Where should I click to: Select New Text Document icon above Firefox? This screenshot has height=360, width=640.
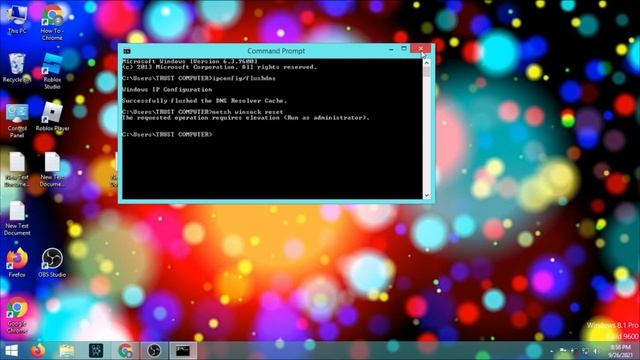pyautogui.click(x=17, y=218)
